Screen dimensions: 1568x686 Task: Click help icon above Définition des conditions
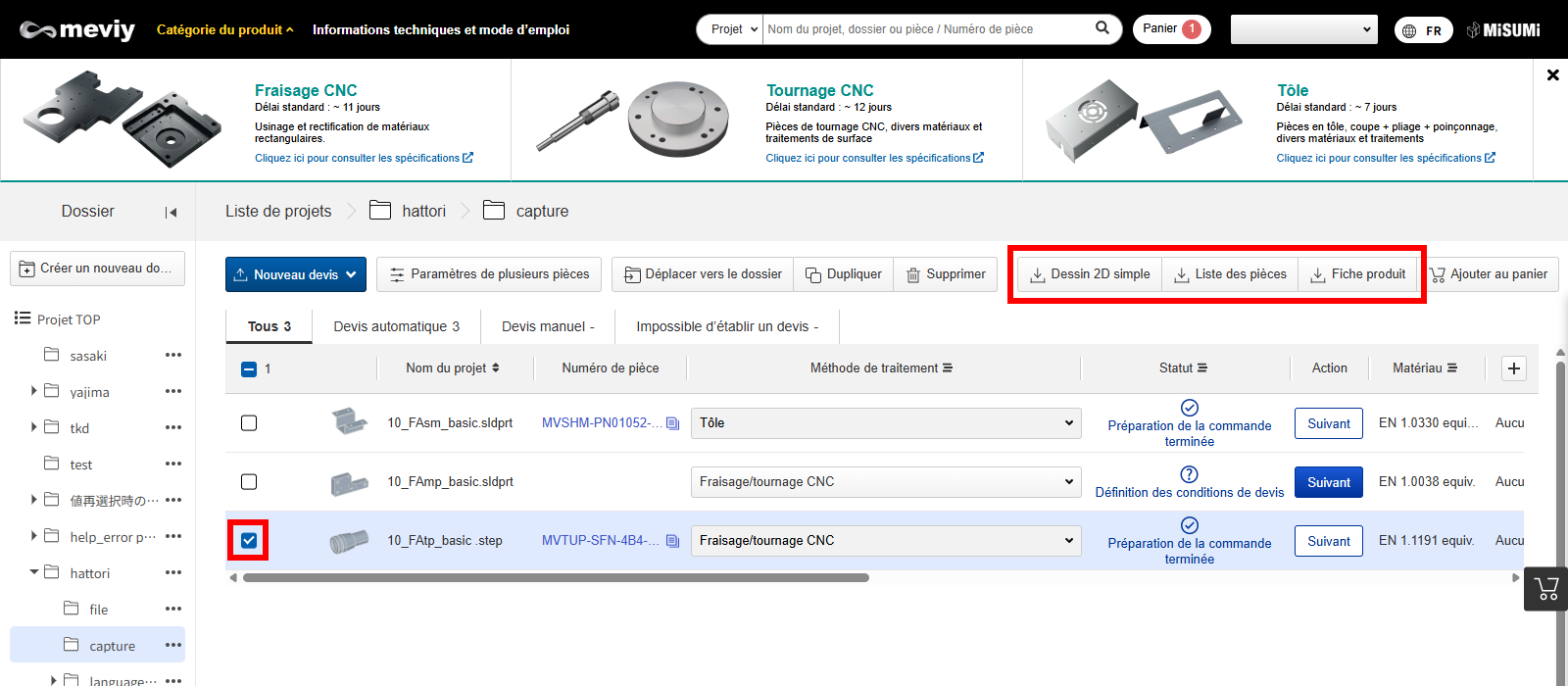[x=1189, y=474]
